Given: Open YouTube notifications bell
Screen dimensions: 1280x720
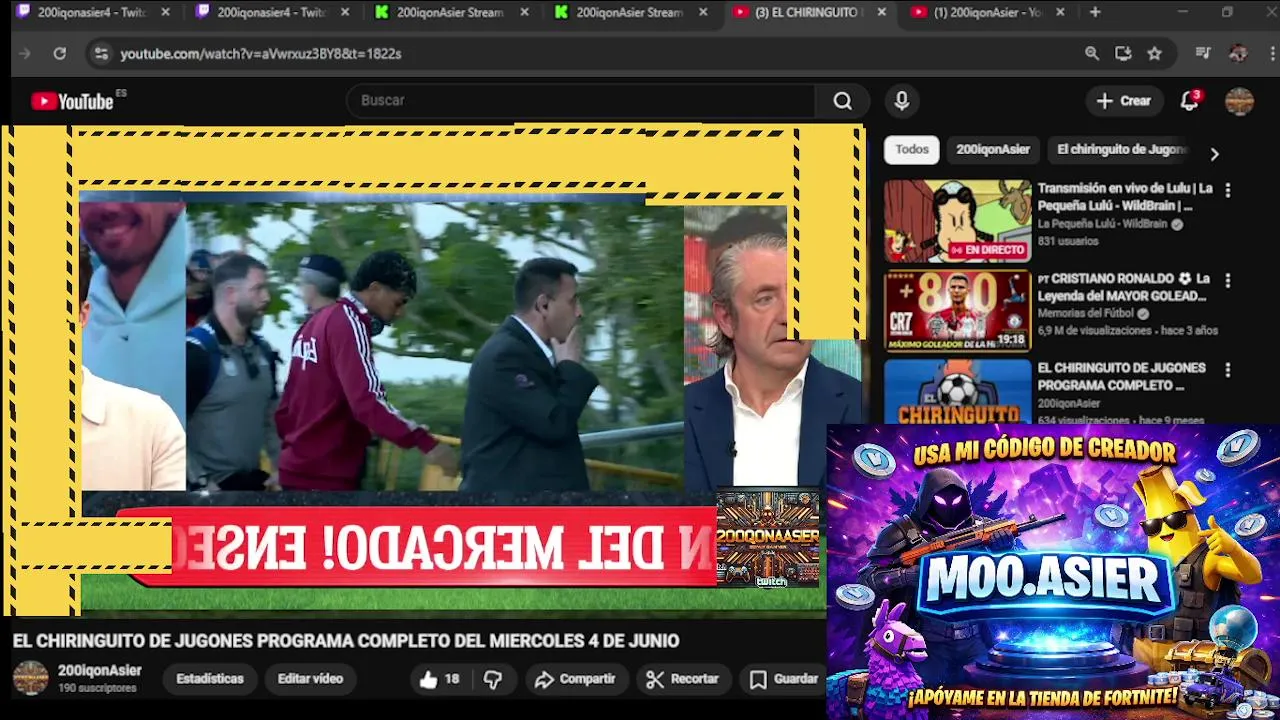Looking at the screenshot, I should [x=1189, y=101].
